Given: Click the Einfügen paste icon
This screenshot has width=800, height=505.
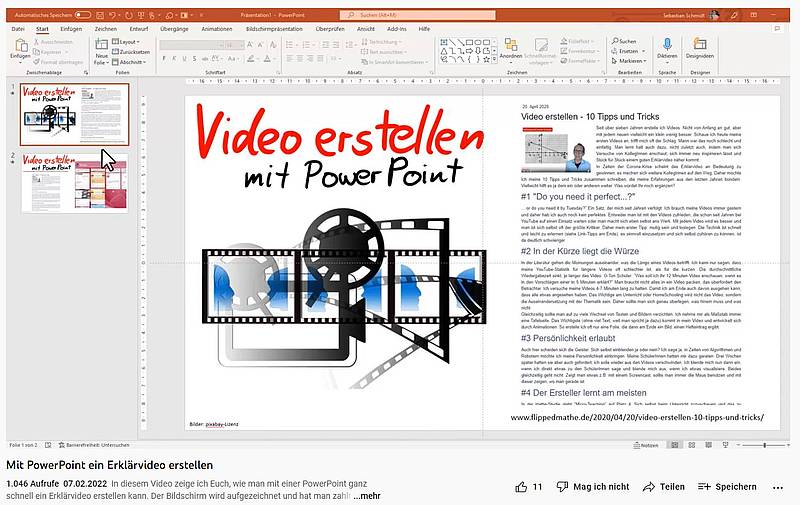Looking at the screenshot, I should pyautogui.click(x=20, y=46).
